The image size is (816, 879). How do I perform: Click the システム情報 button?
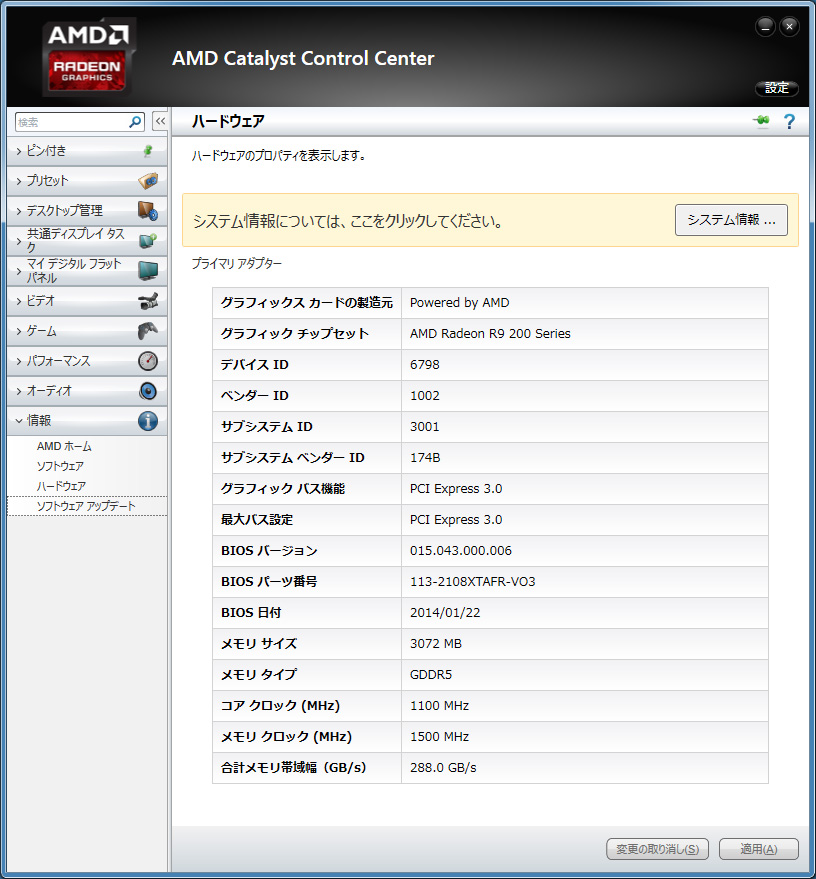coord(731,220)
